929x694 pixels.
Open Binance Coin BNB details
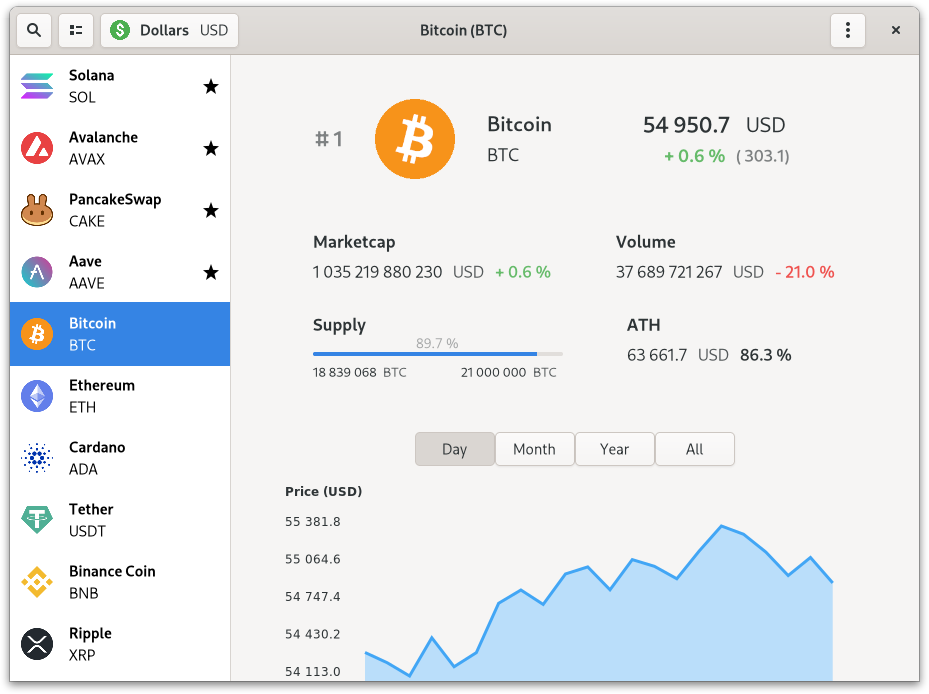click(120, 582)
